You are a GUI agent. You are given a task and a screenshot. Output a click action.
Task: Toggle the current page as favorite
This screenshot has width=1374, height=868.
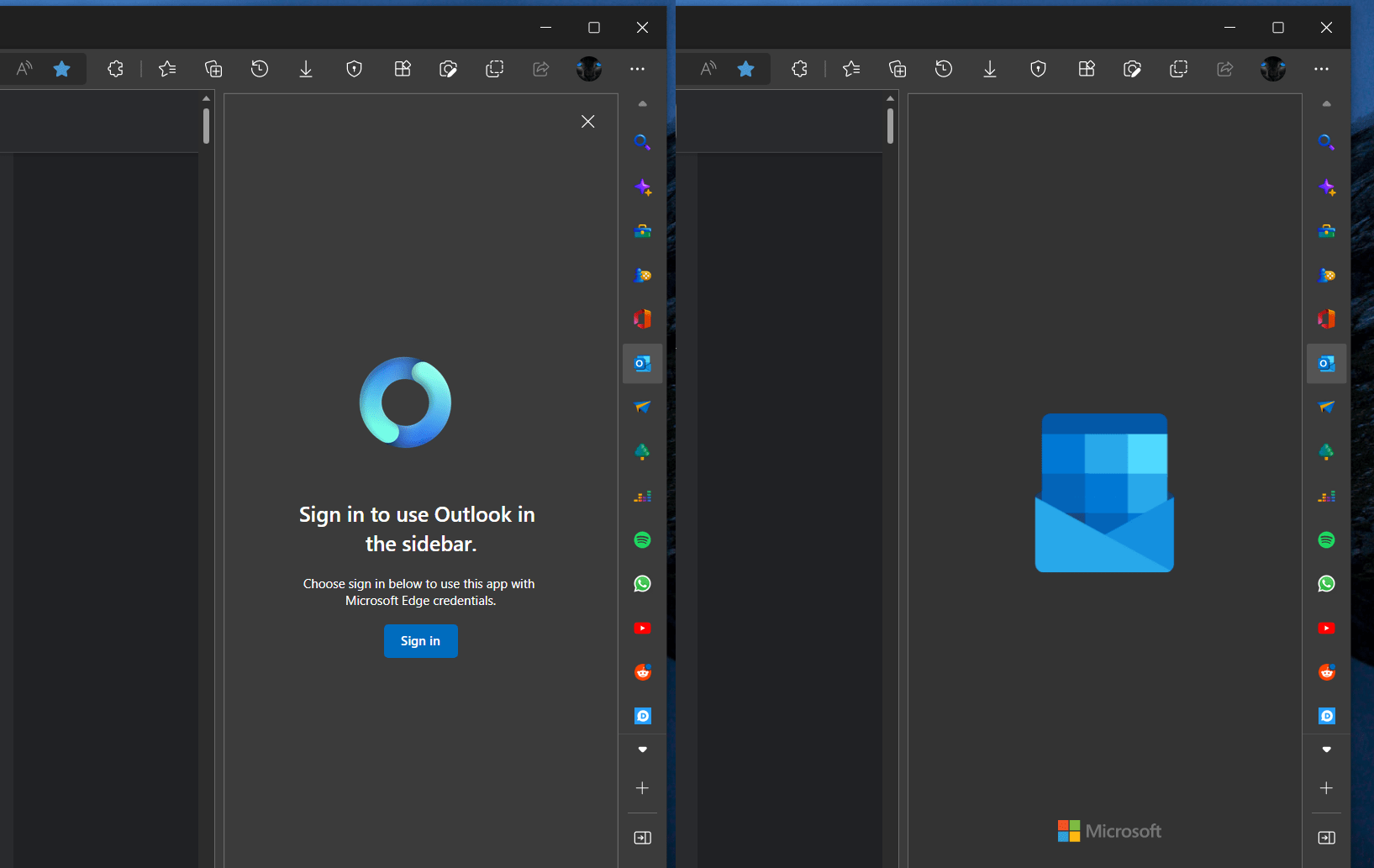click(x=62, y=69)
